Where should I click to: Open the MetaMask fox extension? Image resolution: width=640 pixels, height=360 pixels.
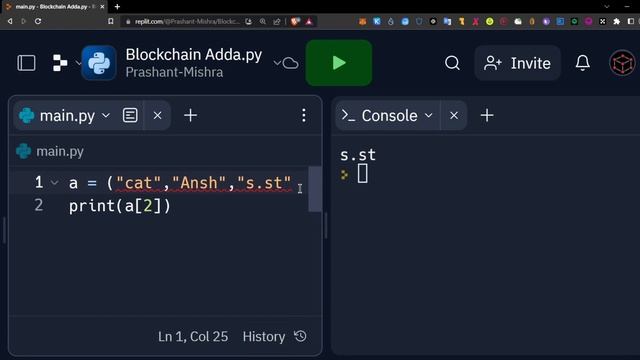[x=362, y=22]
